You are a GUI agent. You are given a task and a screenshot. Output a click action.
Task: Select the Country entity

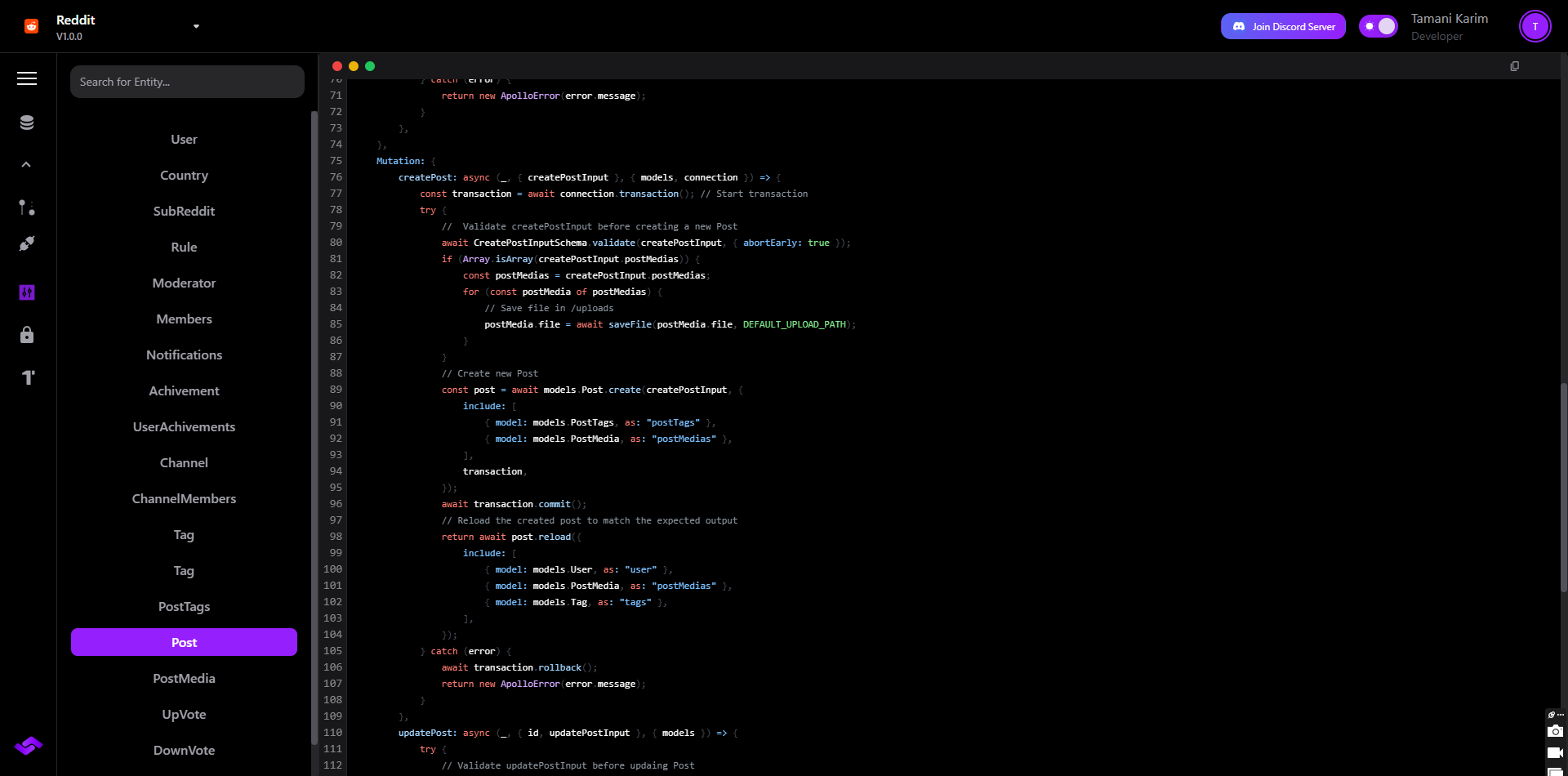pyautogui.click(x=184, y=175)
